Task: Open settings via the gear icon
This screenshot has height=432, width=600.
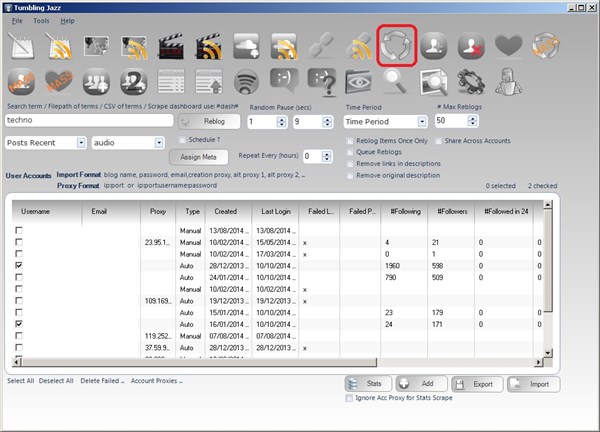Action: (x=471, y=82)
